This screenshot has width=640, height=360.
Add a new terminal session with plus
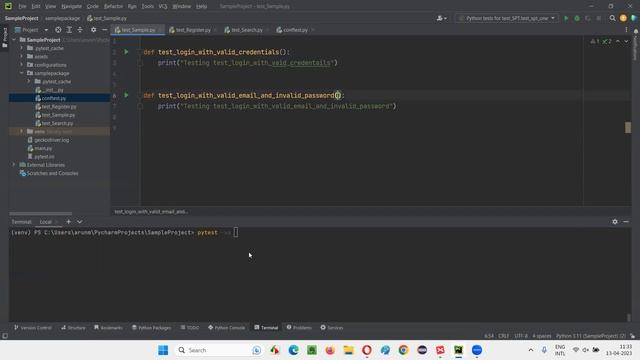click(69, 222)
